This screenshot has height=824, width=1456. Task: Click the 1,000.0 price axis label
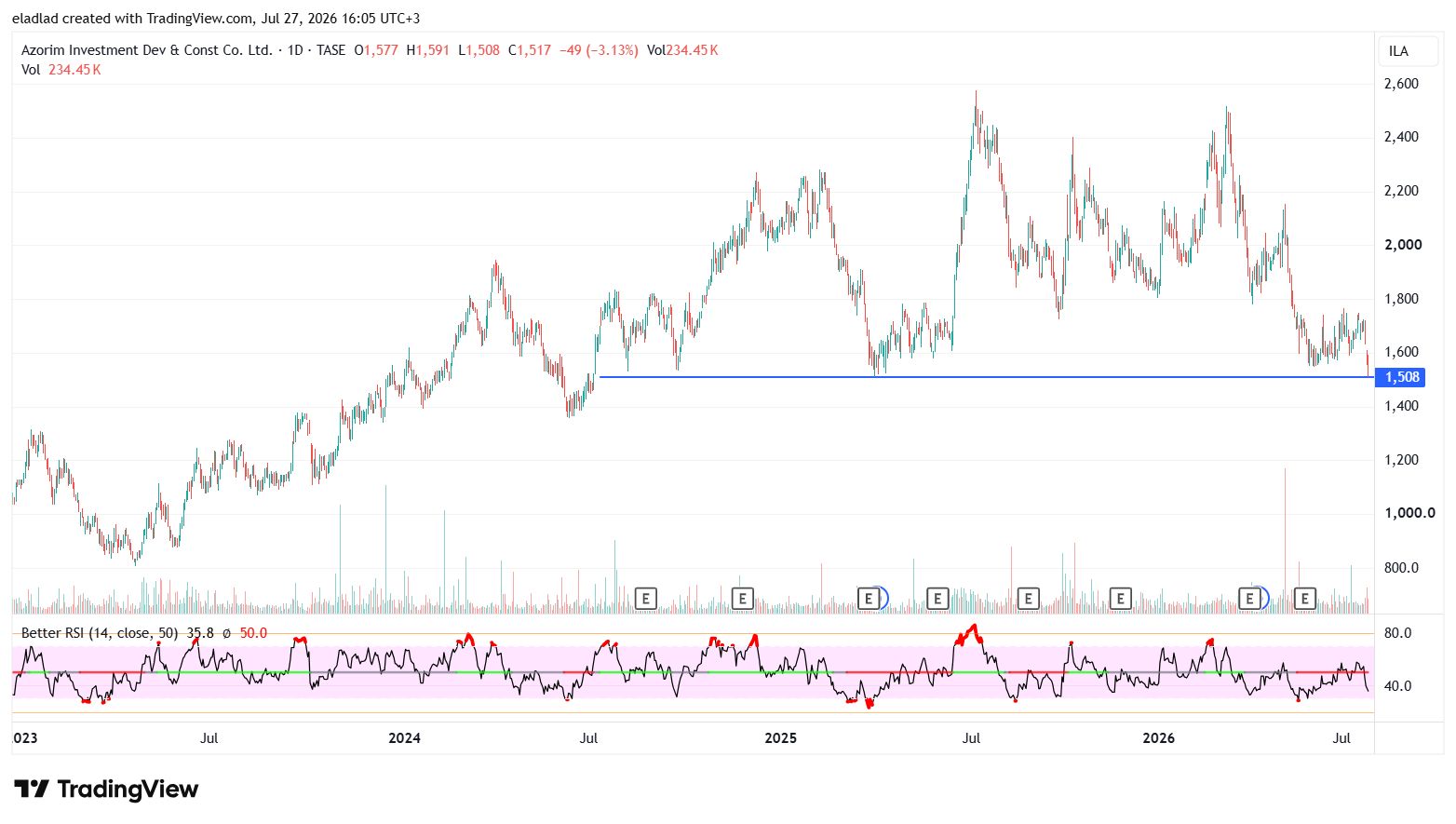(x=1409, y=513)
